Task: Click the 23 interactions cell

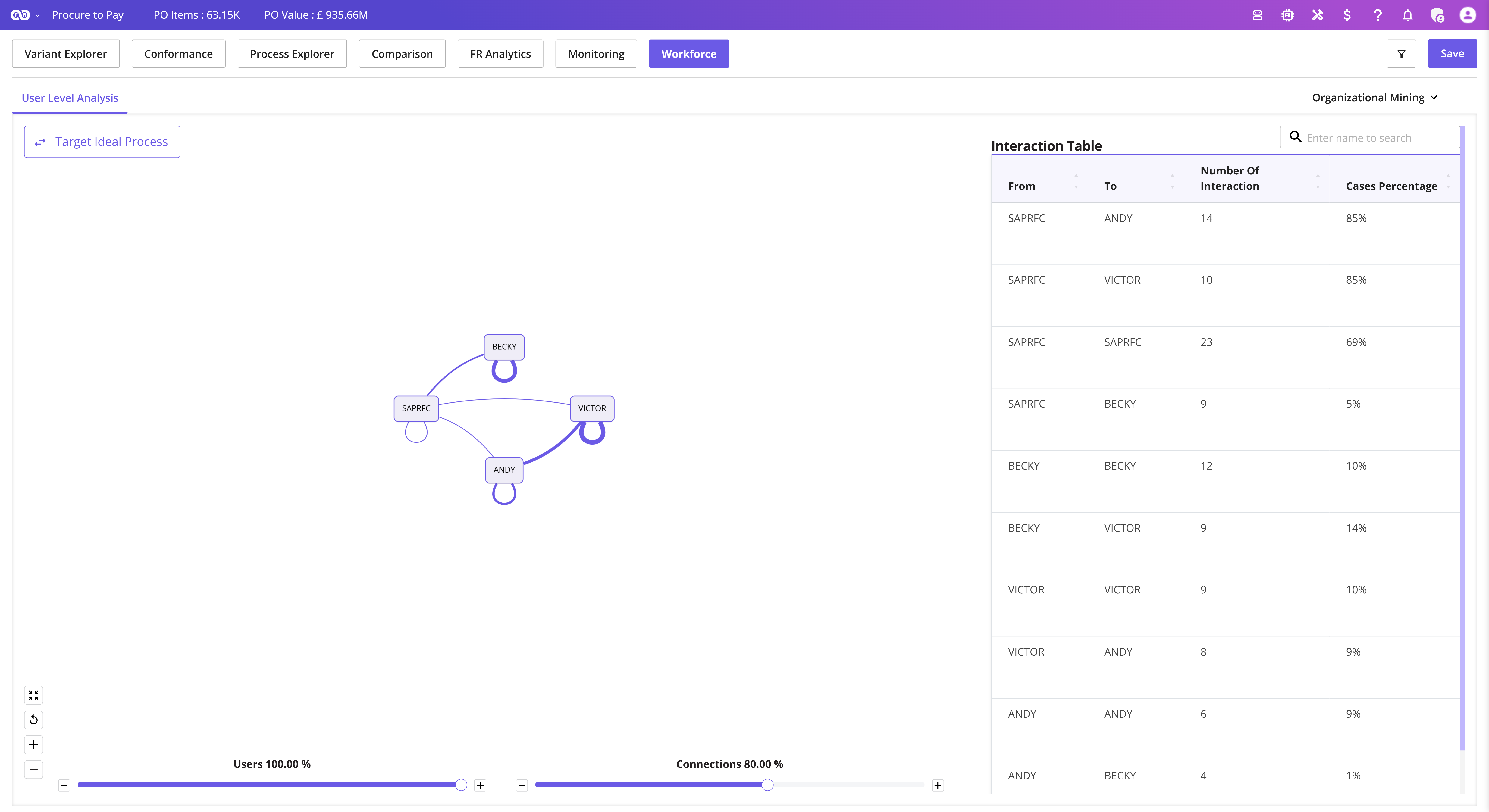Action: pyautogui.click(x=1206, y=342)
